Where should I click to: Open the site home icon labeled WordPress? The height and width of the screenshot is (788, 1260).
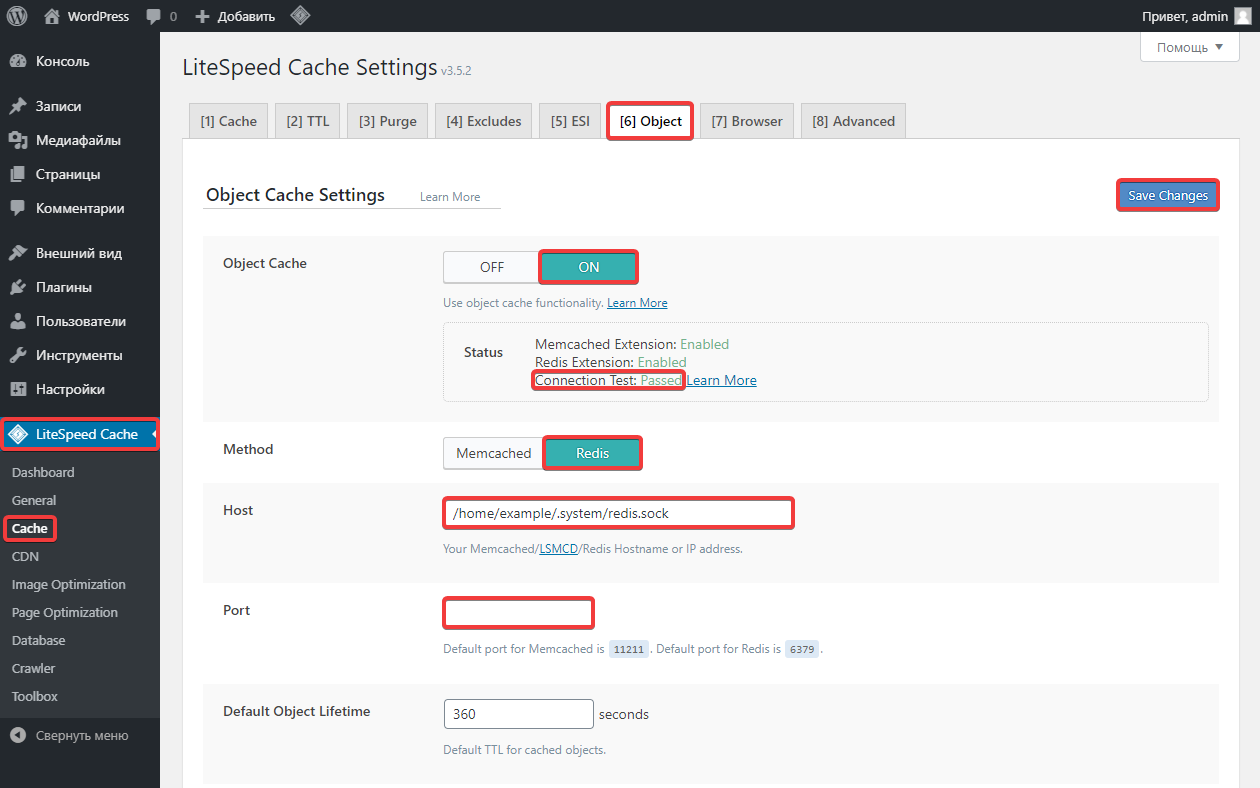point(52,16)
